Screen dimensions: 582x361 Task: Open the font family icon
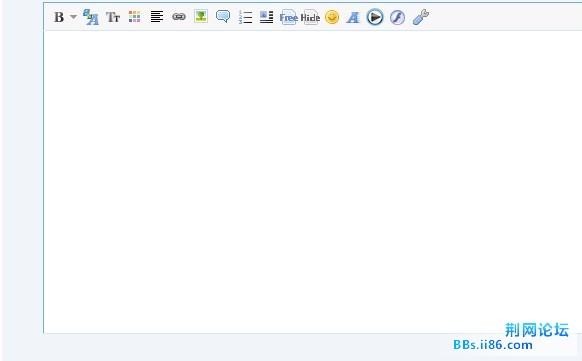coord(91,17)
